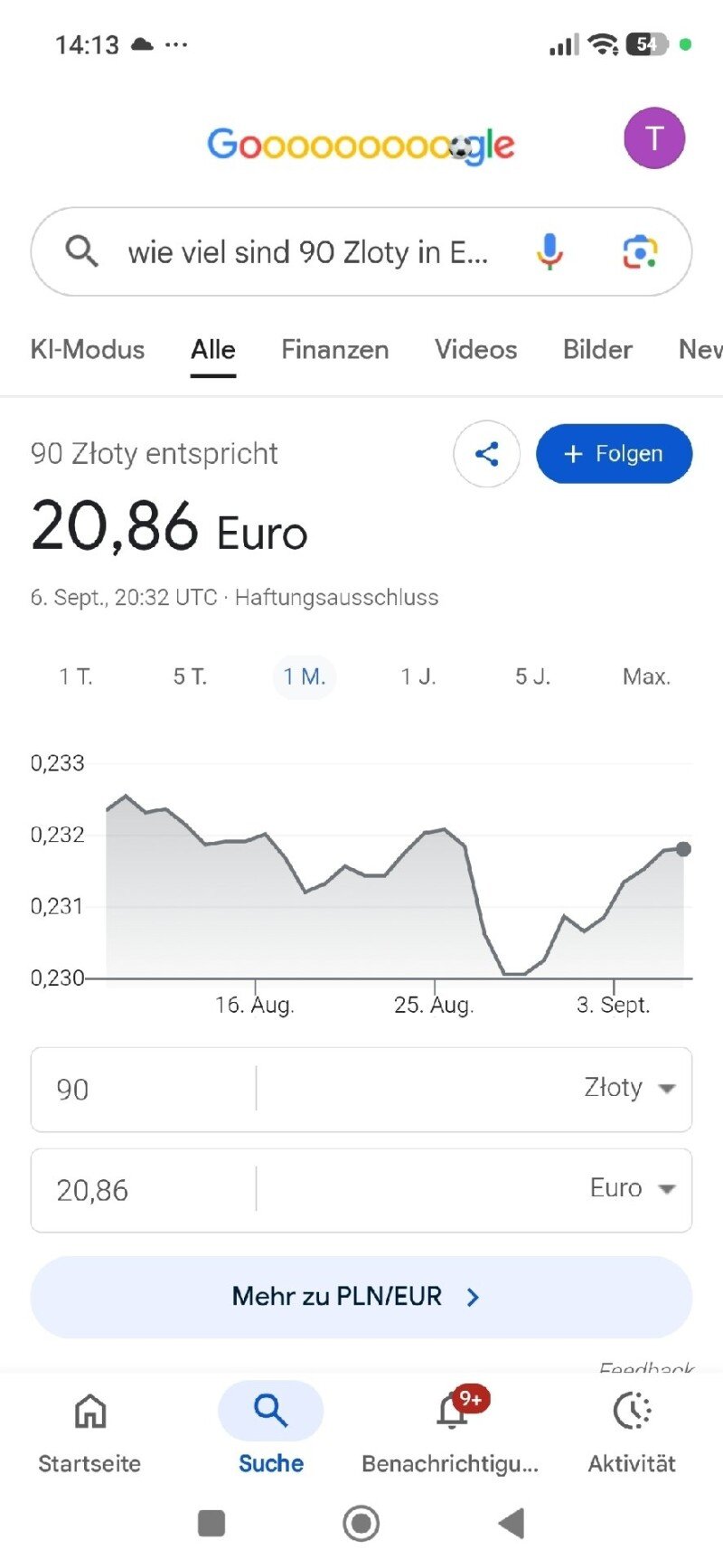This screenshot has width=723, height=1568.
Task: Expand the Euro currency dropdown
Action: click(x=667, y=1189)
